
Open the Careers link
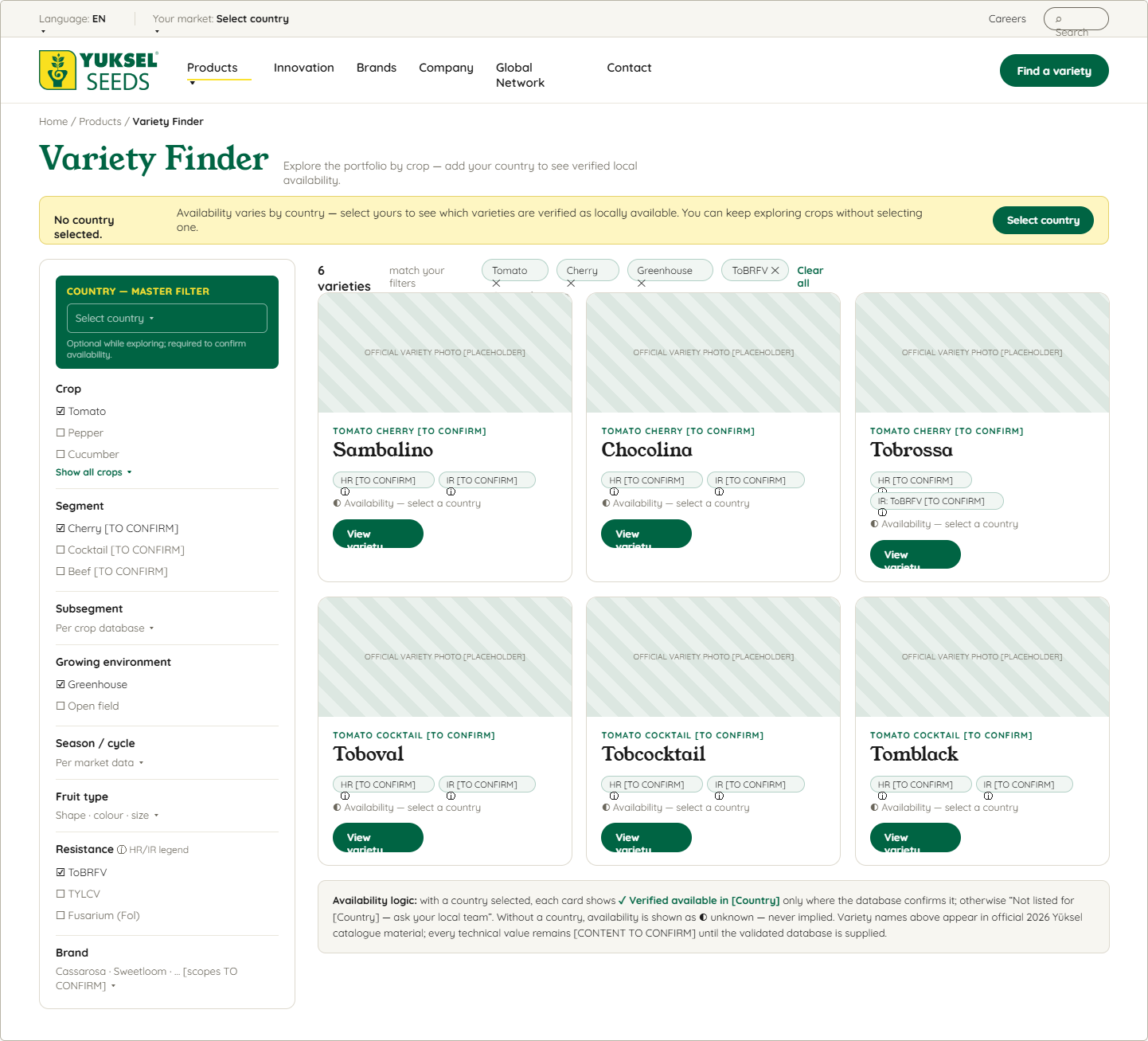pyautogui.click(x=1007, y=19)
